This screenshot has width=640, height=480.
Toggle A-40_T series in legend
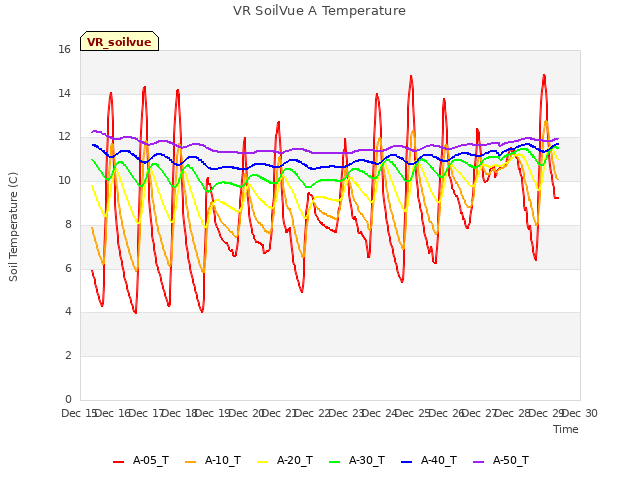click(x=429, y=460)
